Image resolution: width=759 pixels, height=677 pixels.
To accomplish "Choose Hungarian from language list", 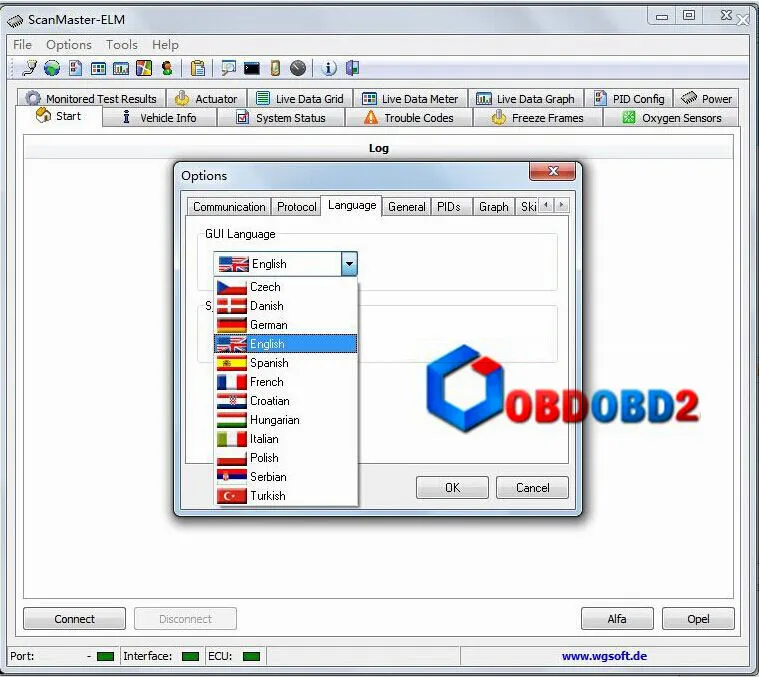I will click(286, 420).
